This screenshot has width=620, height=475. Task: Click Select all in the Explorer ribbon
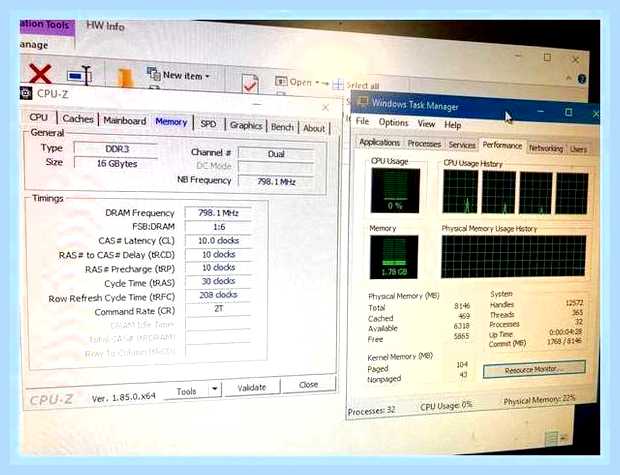coord(356,85)
